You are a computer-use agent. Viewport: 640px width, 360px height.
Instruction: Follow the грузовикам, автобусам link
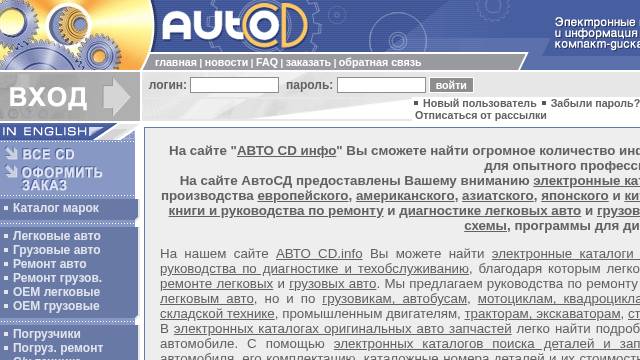pos(394,299)
